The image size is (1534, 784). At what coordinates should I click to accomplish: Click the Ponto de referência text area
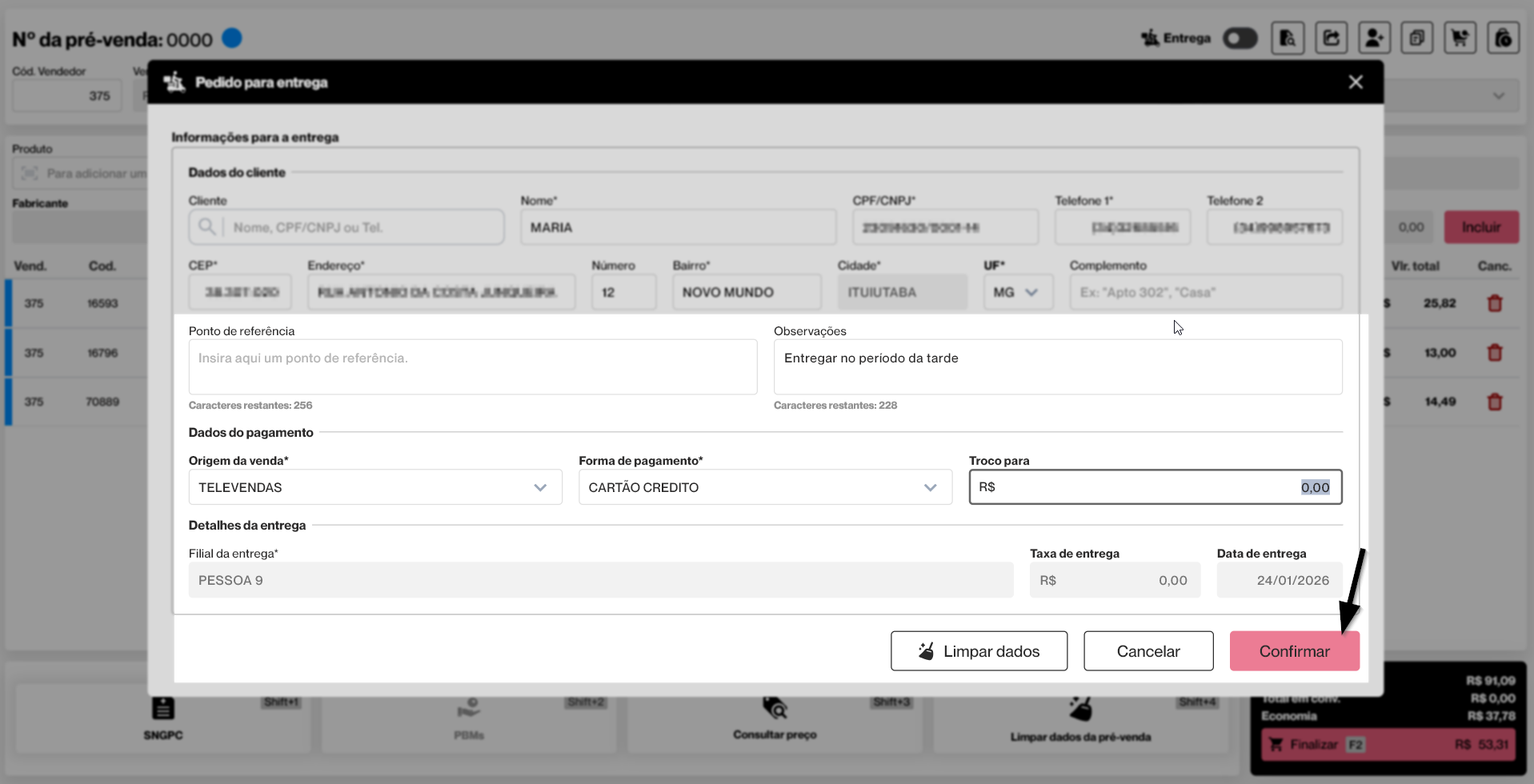(x=472, y=367)
